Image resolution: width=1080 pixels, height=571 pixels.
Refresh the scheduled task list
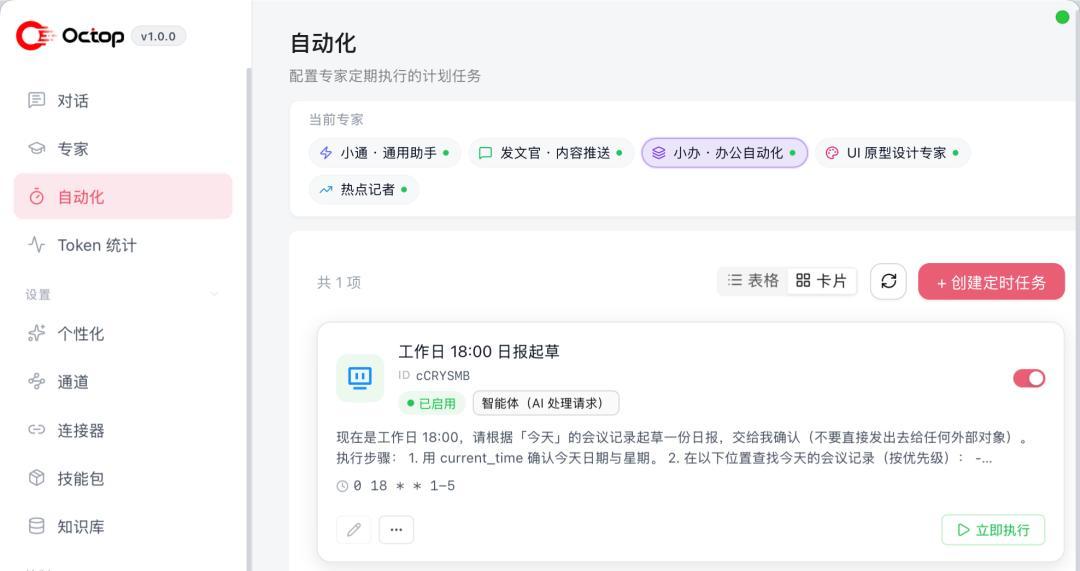click(x=889, y=281)
